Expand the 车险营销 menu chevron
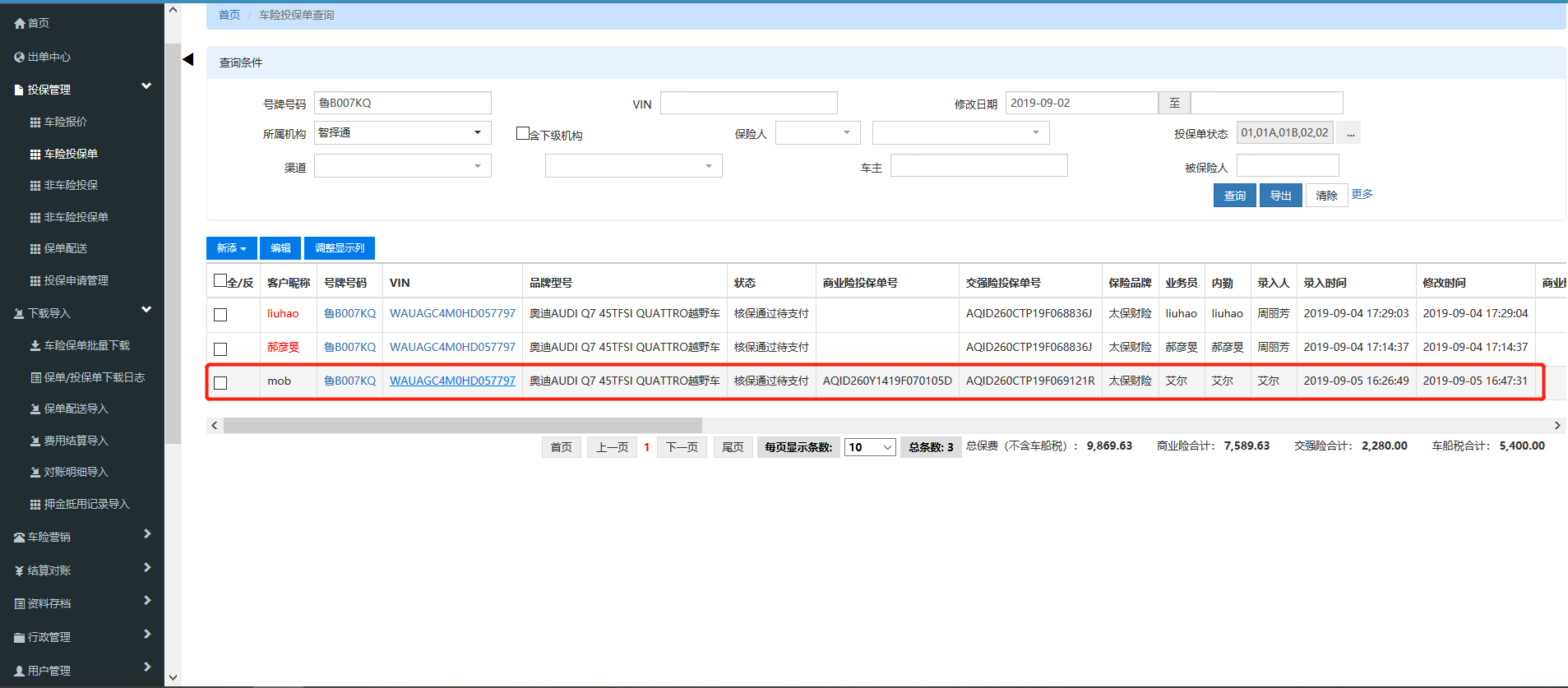This screenshot has height=688, width=1568. 147,534
